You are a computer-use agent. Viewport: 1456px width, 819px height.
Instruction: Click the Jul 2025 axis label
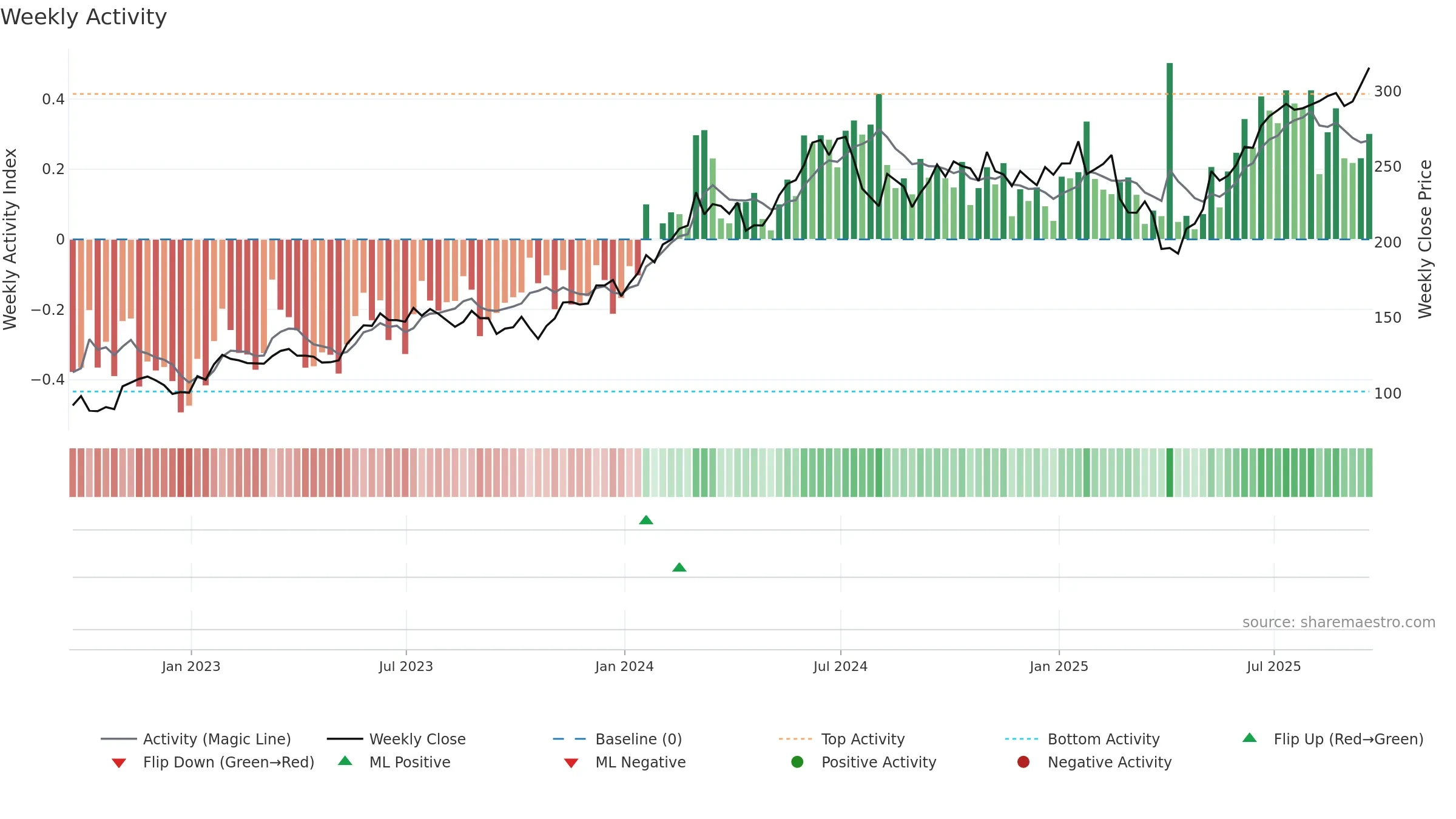point(1274,666)
